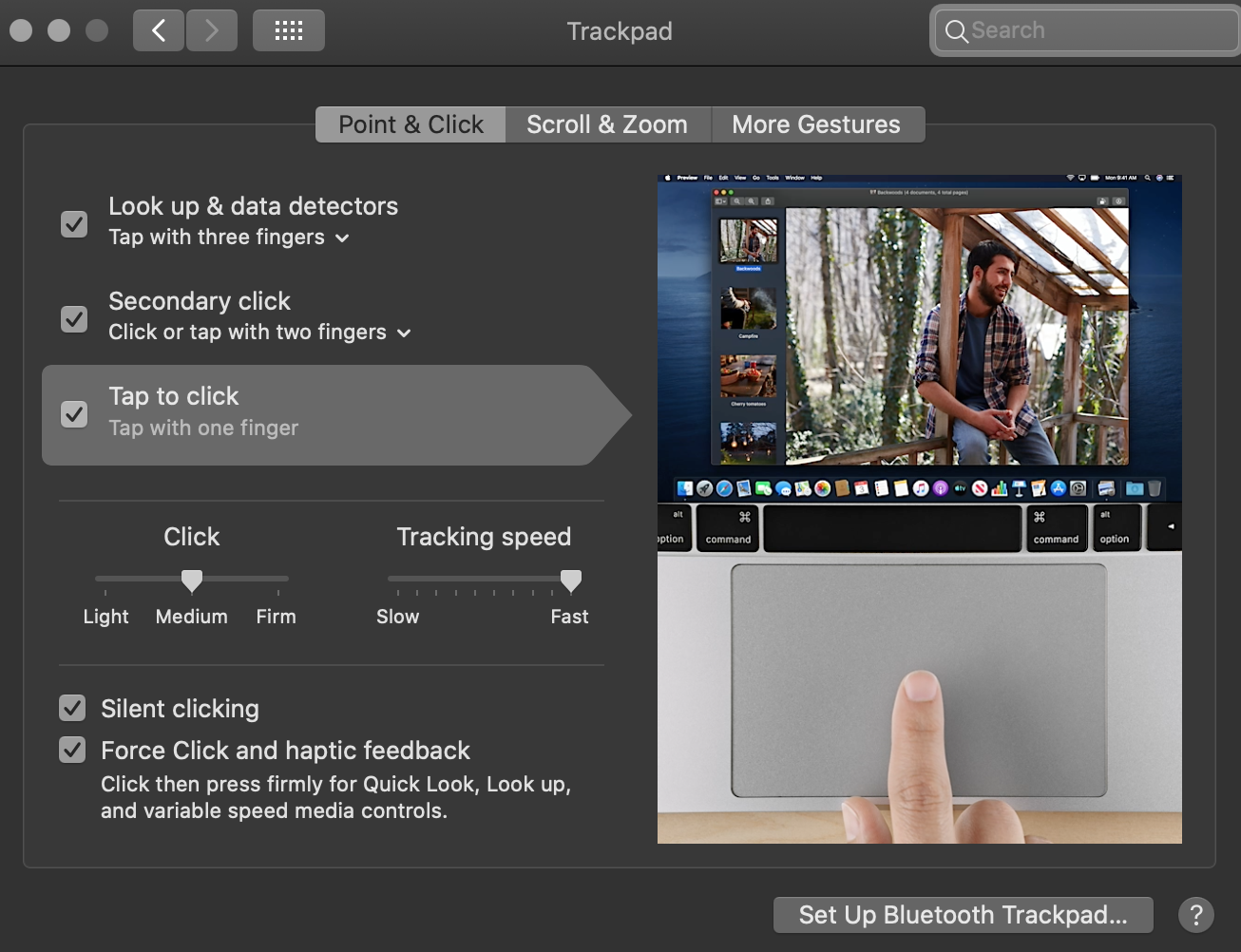Click the Secondary click label
The width and height of the screenshot is (1241, 952).
(200, 301)
